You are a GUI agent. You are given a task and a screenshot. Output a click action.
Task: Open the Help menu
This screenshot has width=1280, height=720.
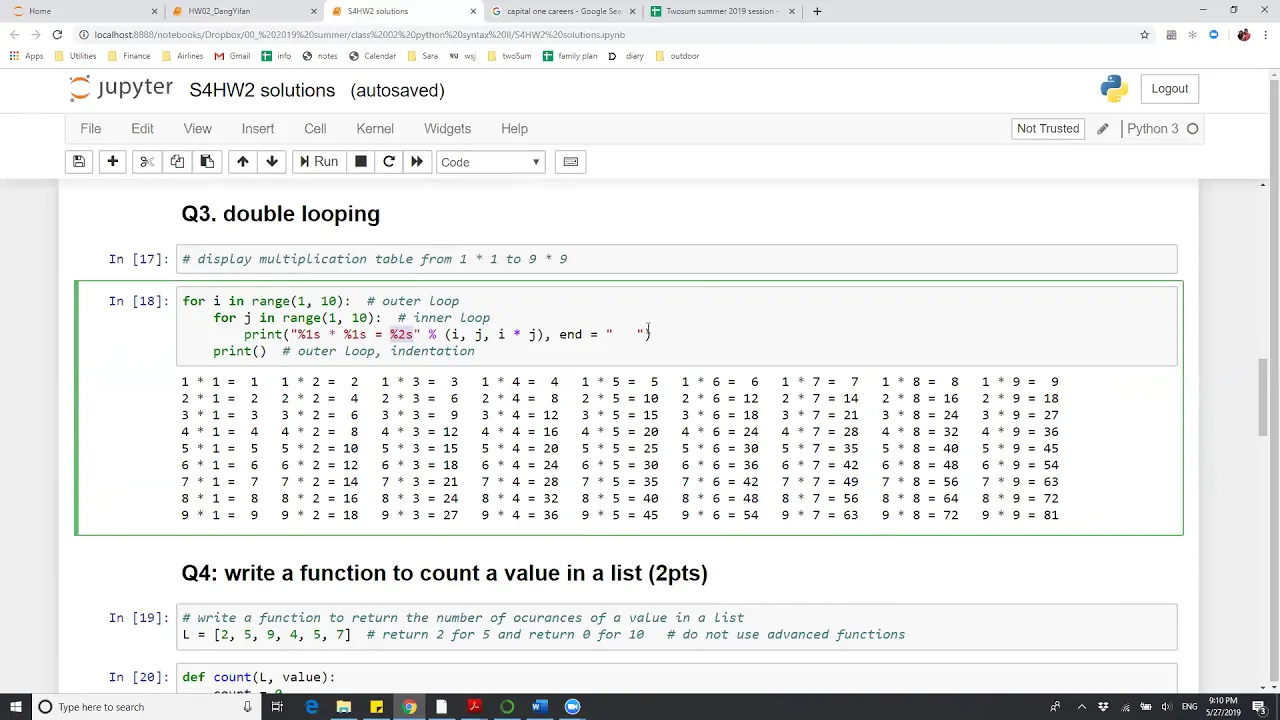click(514, 129)
